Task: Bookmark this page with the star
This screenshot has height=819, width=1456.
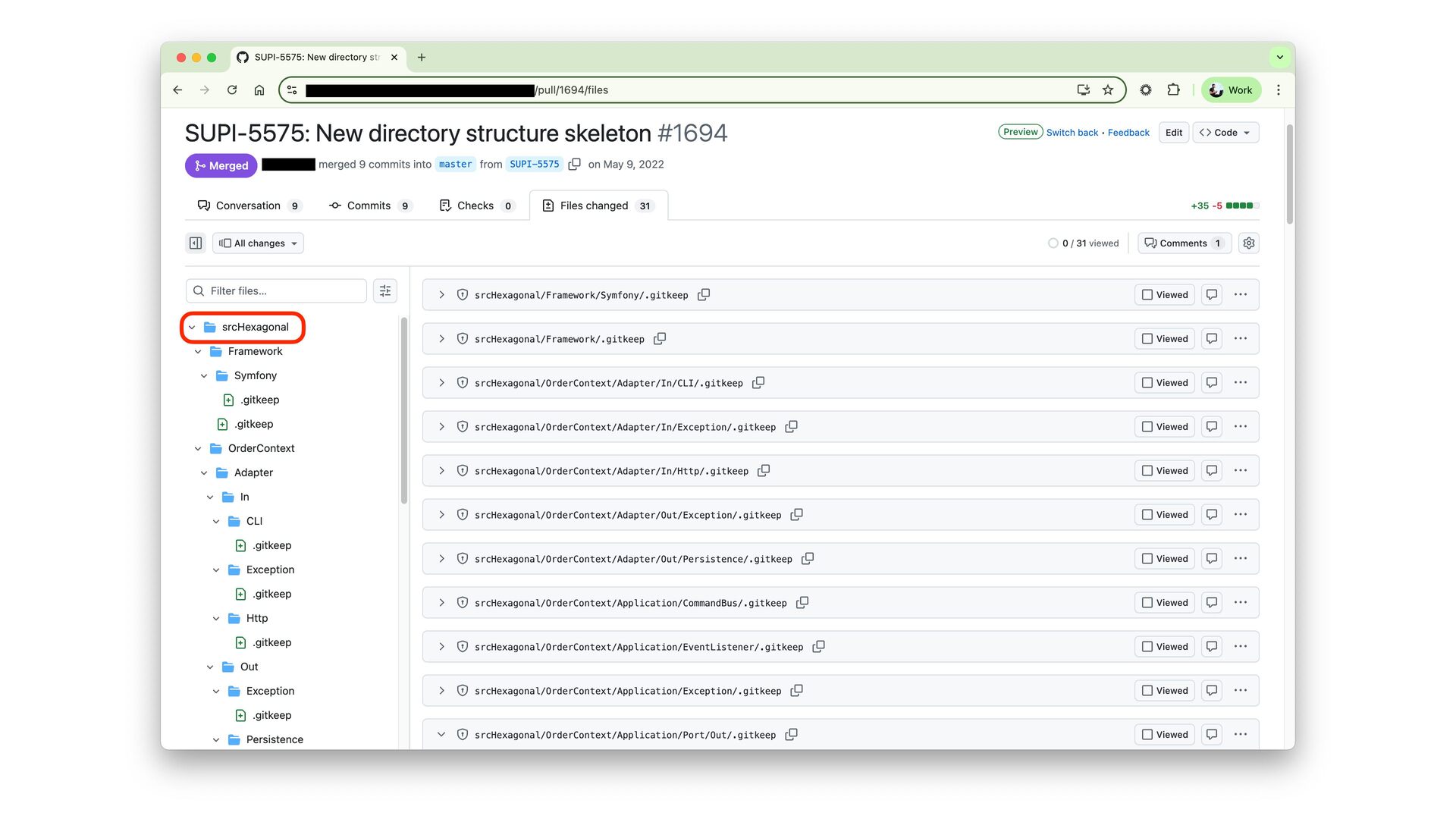Action: coord(1108,90)
